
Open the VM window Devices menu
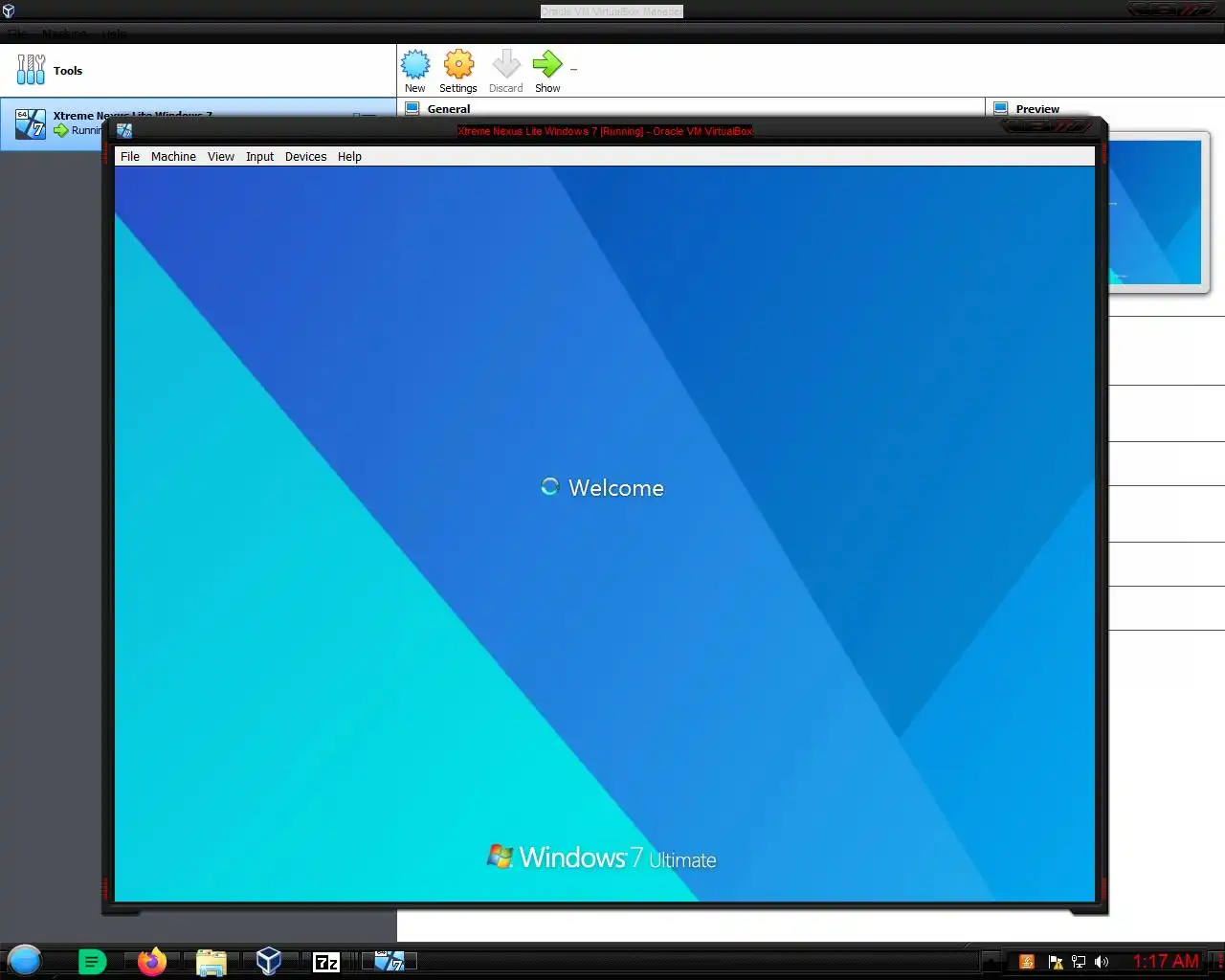305,156
